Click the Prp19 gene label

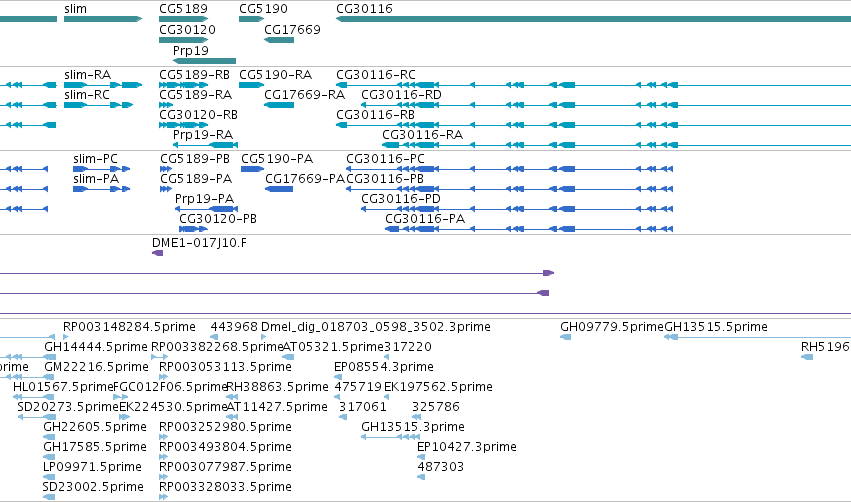(x=190, y=50)
